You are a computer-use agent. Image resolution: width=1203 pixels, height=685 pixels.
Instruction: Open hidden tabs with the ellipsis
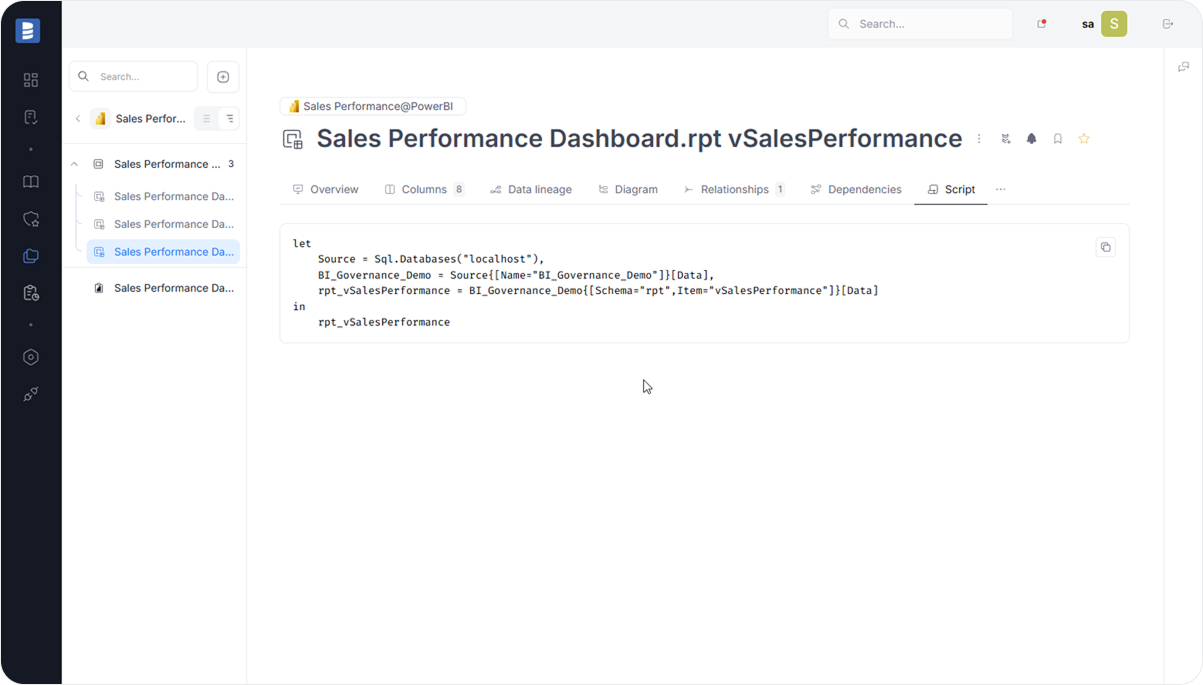click(1000, 189)
